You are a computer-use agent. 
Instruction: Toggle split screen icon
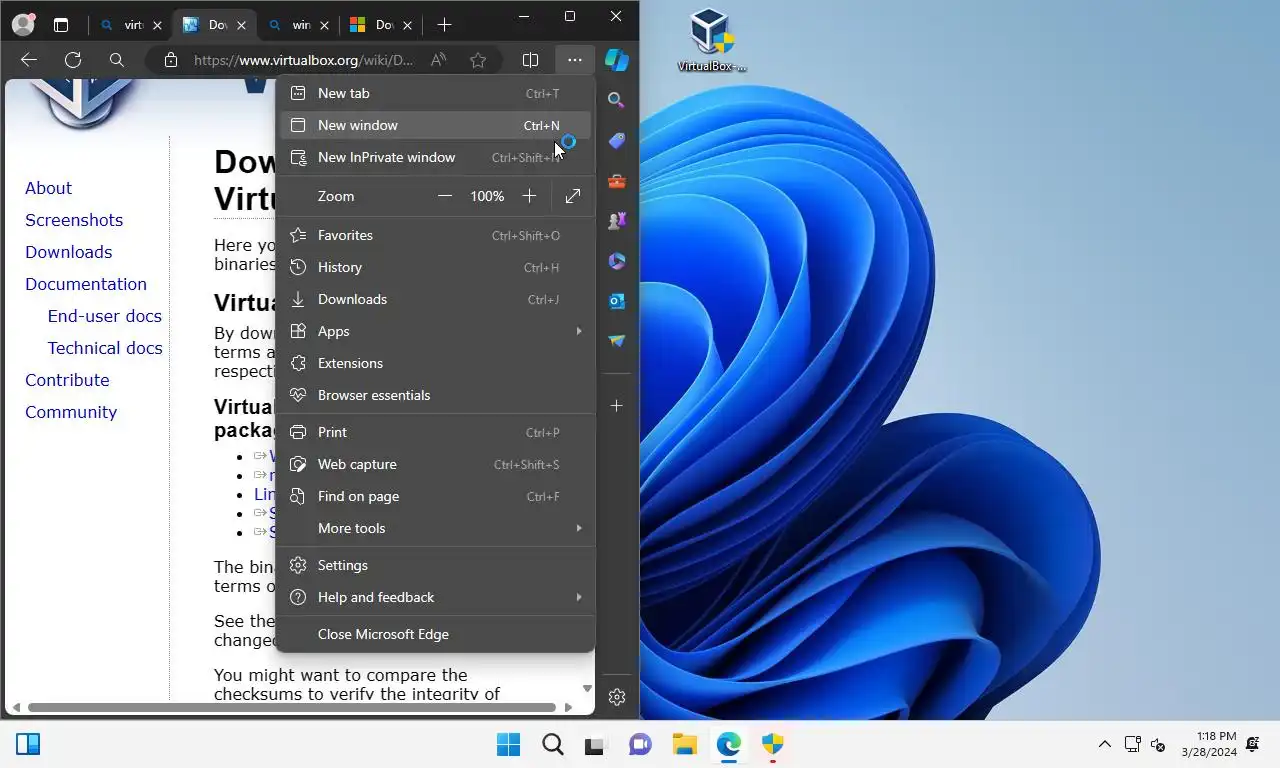coord(531,60)
